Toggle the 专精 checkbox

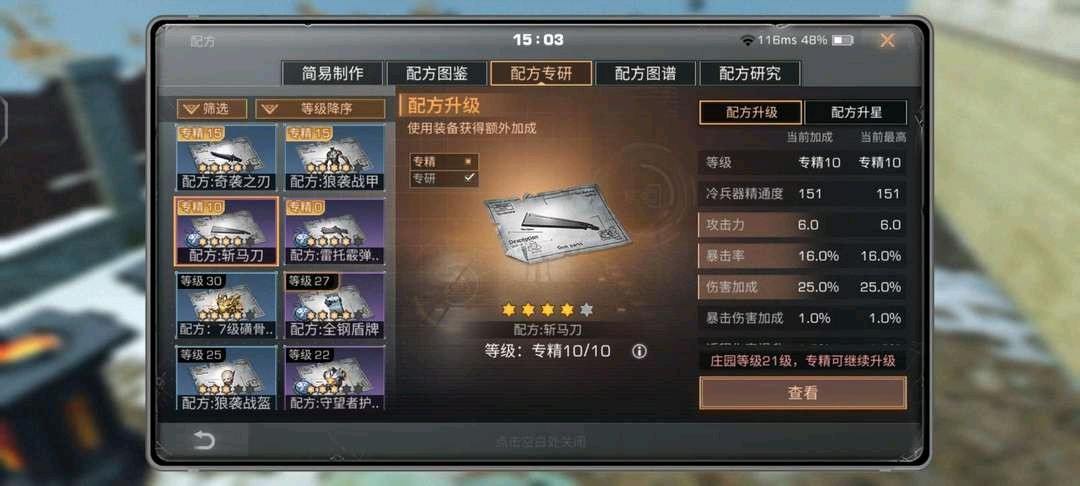tap(469, 162)
